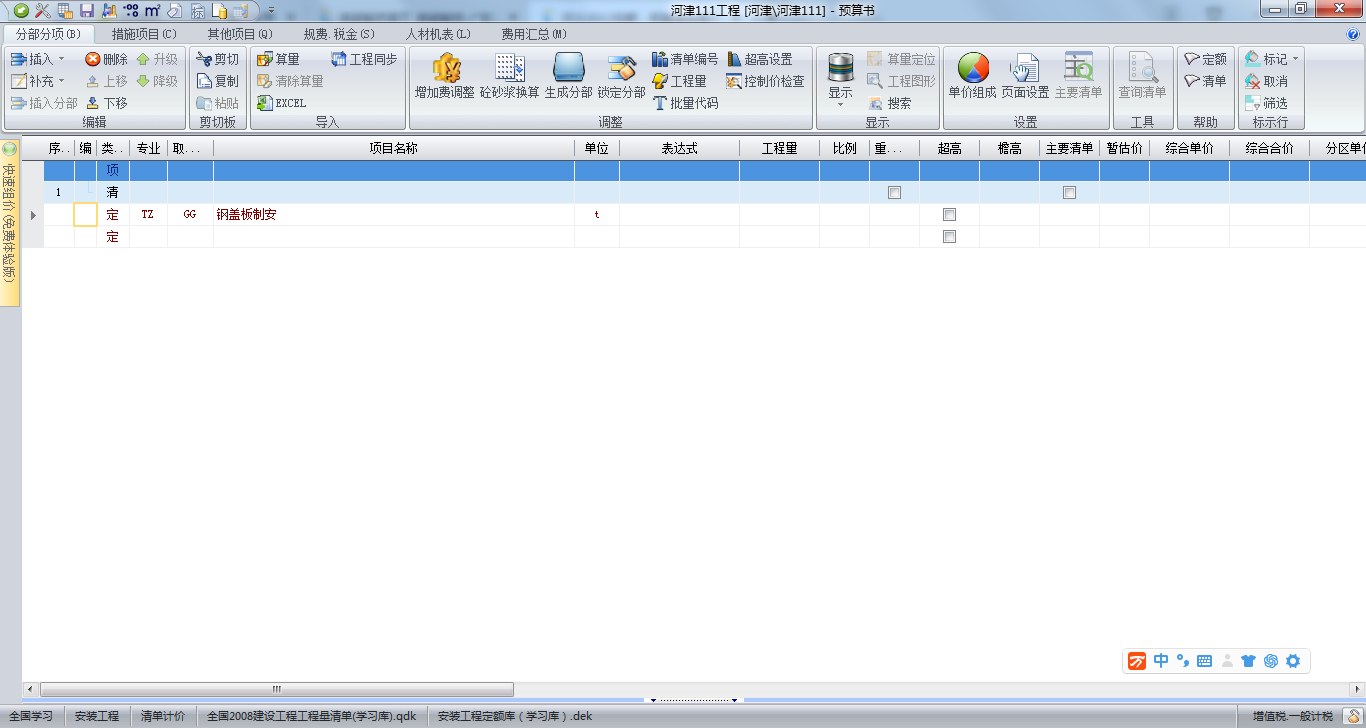The image size is (1366, 728).
Task: Click 清单编号 icon
Action: pos(660,59)
